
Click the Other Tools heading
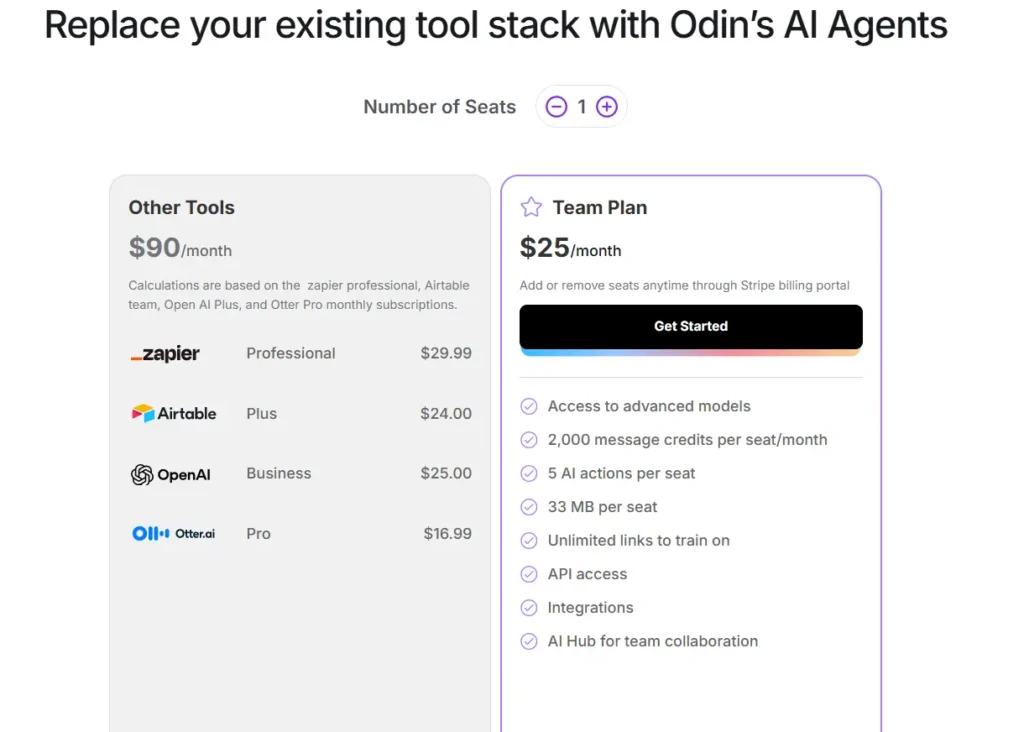point(182,208)
